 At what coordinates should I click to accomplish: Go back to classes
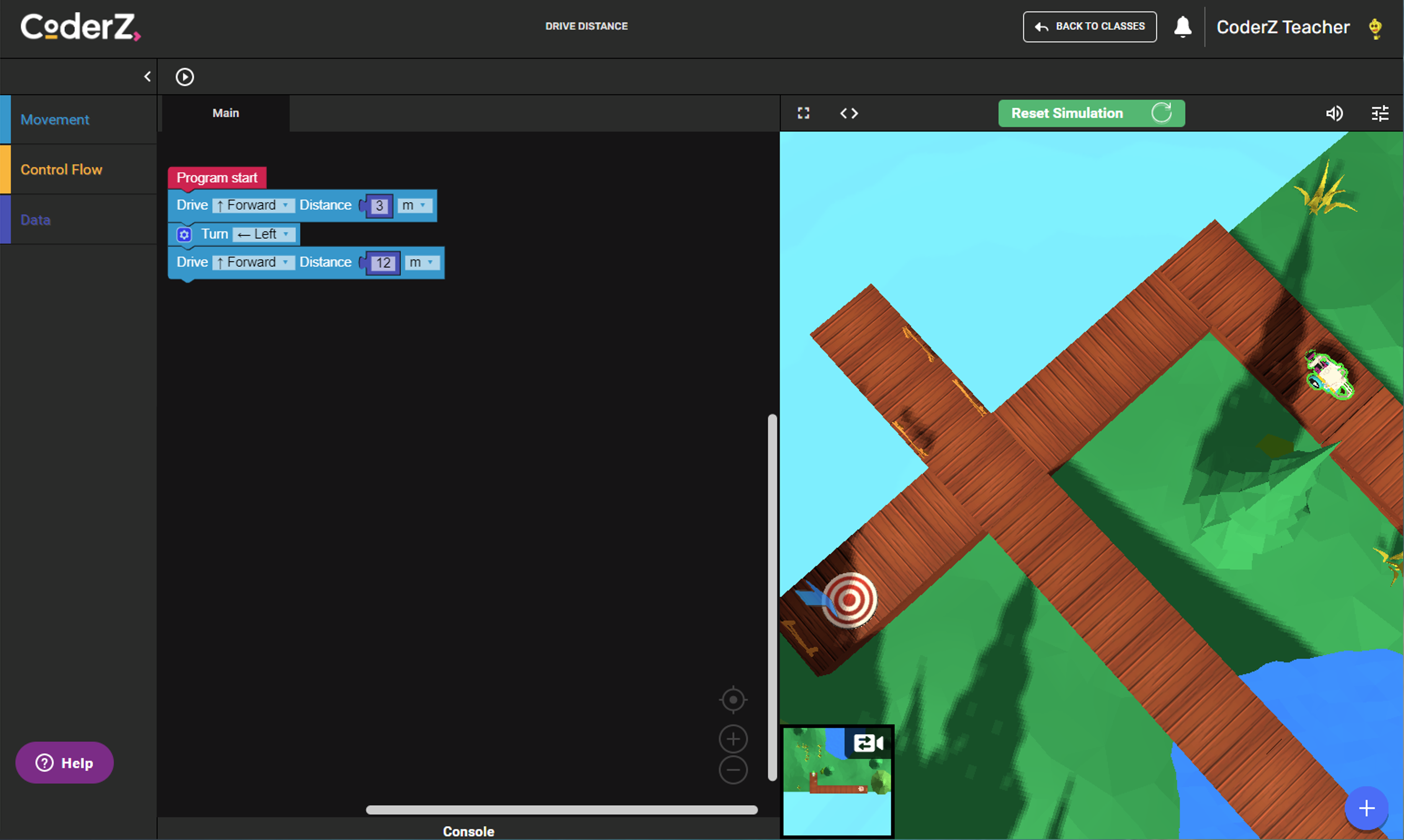coord(1089,27)
